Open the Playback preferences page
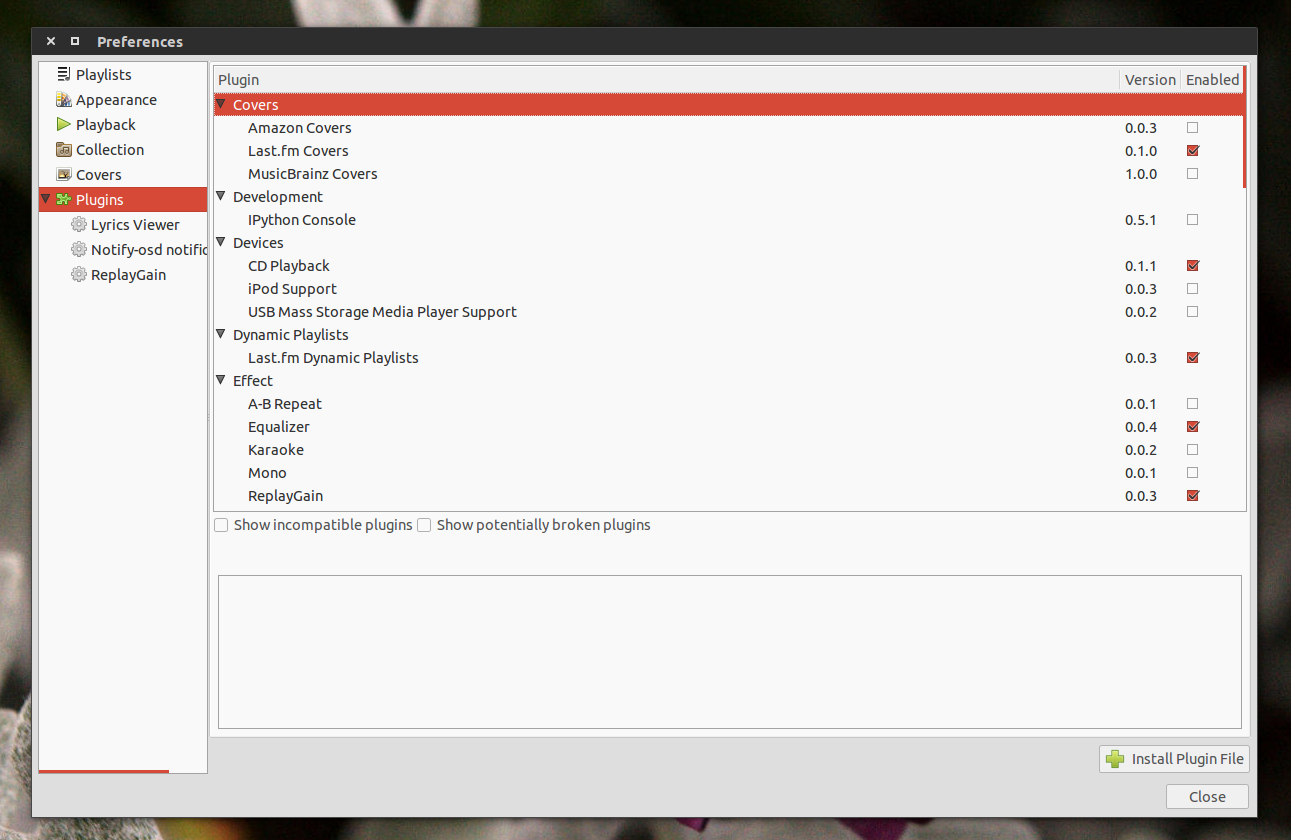This screenshot has height=840, width=1291. [x=123, y=125]
